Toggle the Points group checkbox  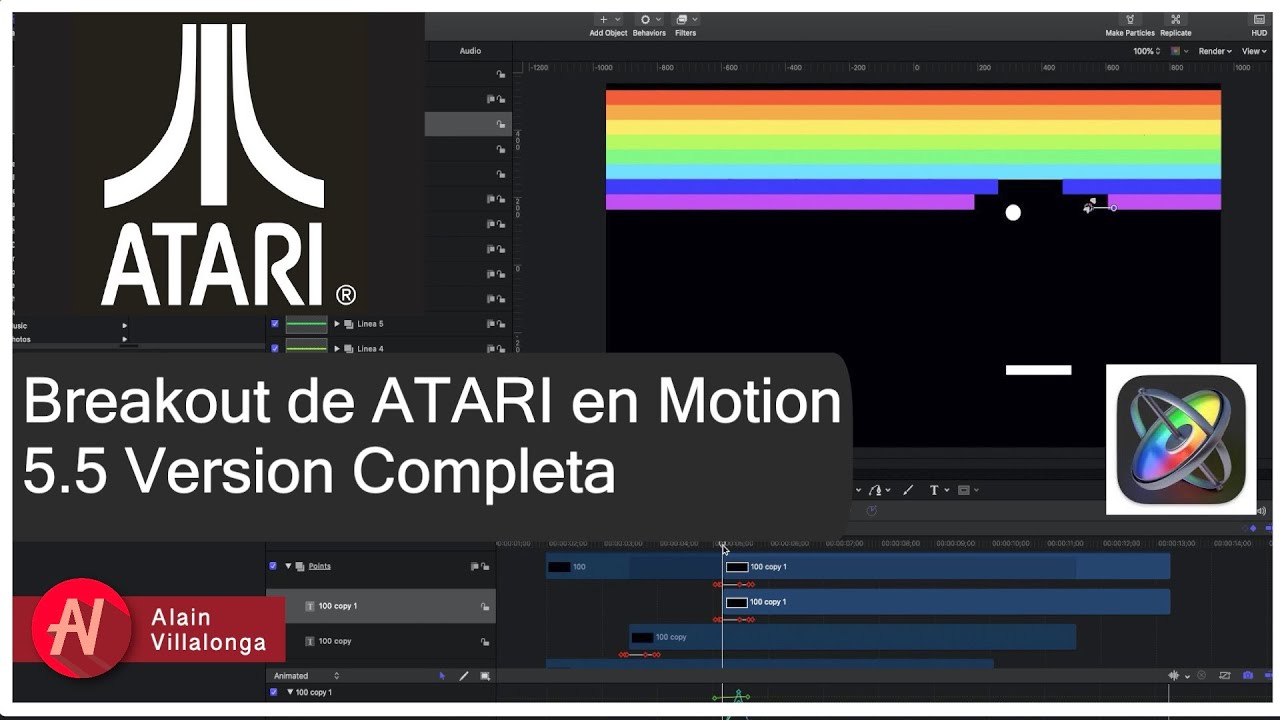click(273, 566)
